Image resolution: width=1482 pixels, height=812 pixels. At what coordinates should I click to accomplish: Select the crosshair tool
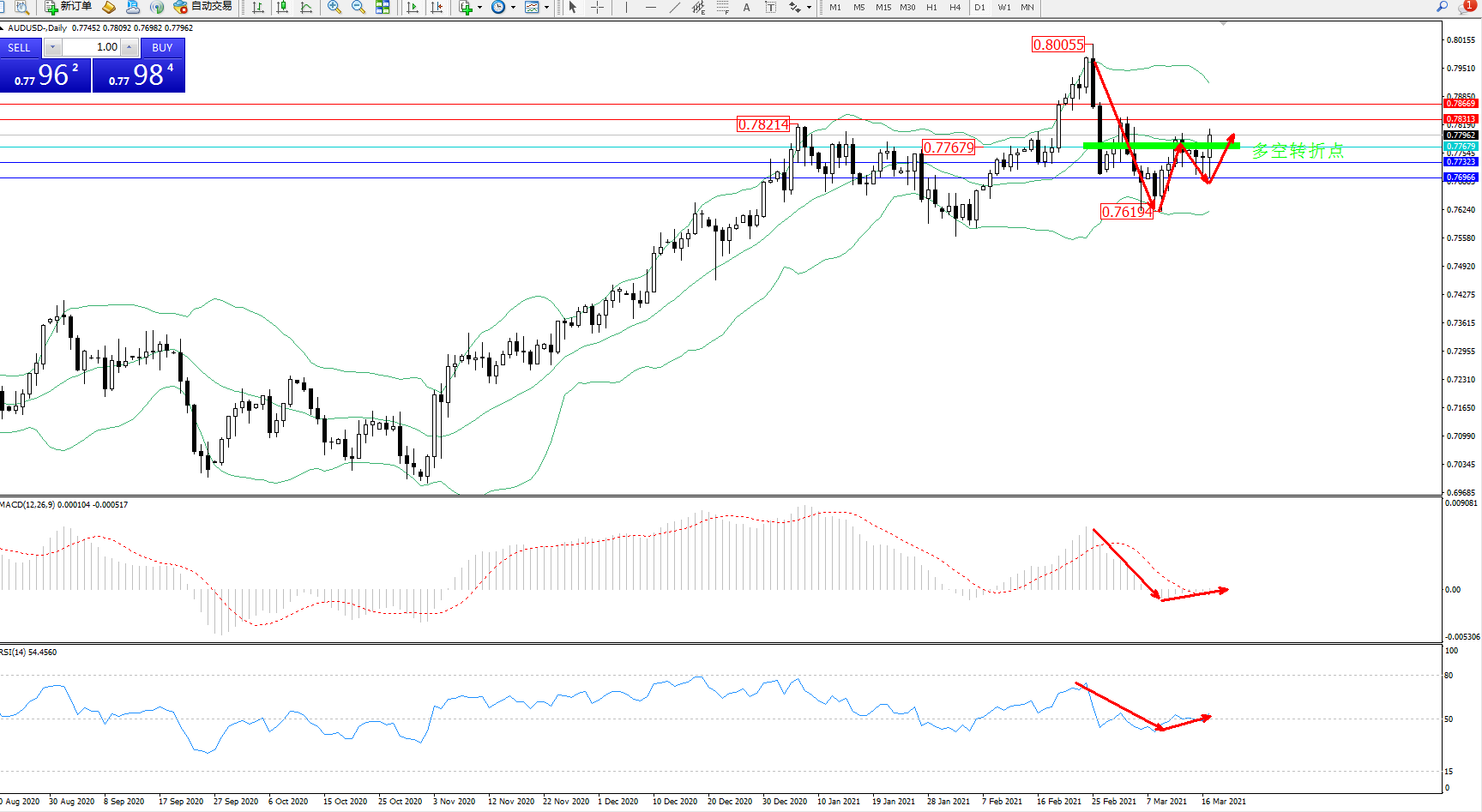(598, 7)
